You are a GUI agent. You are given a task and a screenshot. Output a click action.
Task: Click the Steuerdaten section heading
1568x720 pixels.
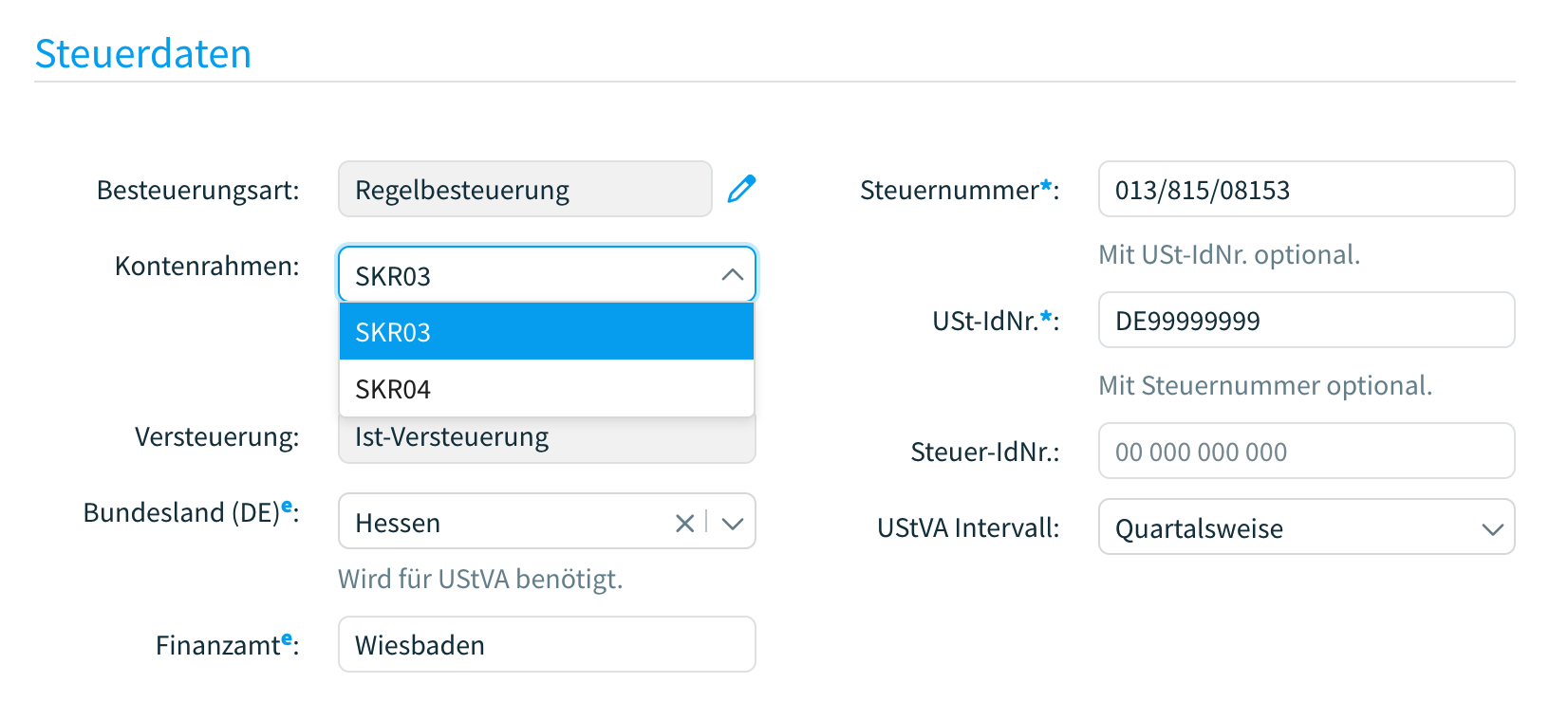click(143, 53)
